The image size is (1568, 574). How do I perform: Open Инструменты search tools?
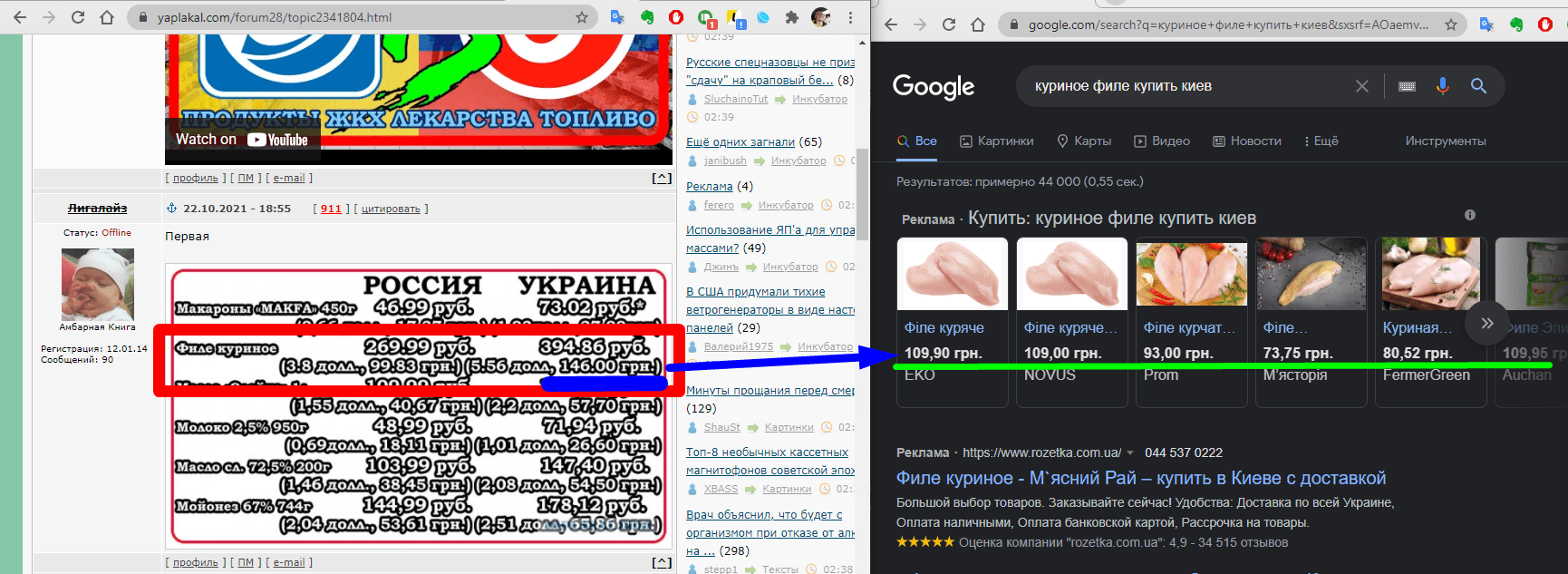[1446, 141]
